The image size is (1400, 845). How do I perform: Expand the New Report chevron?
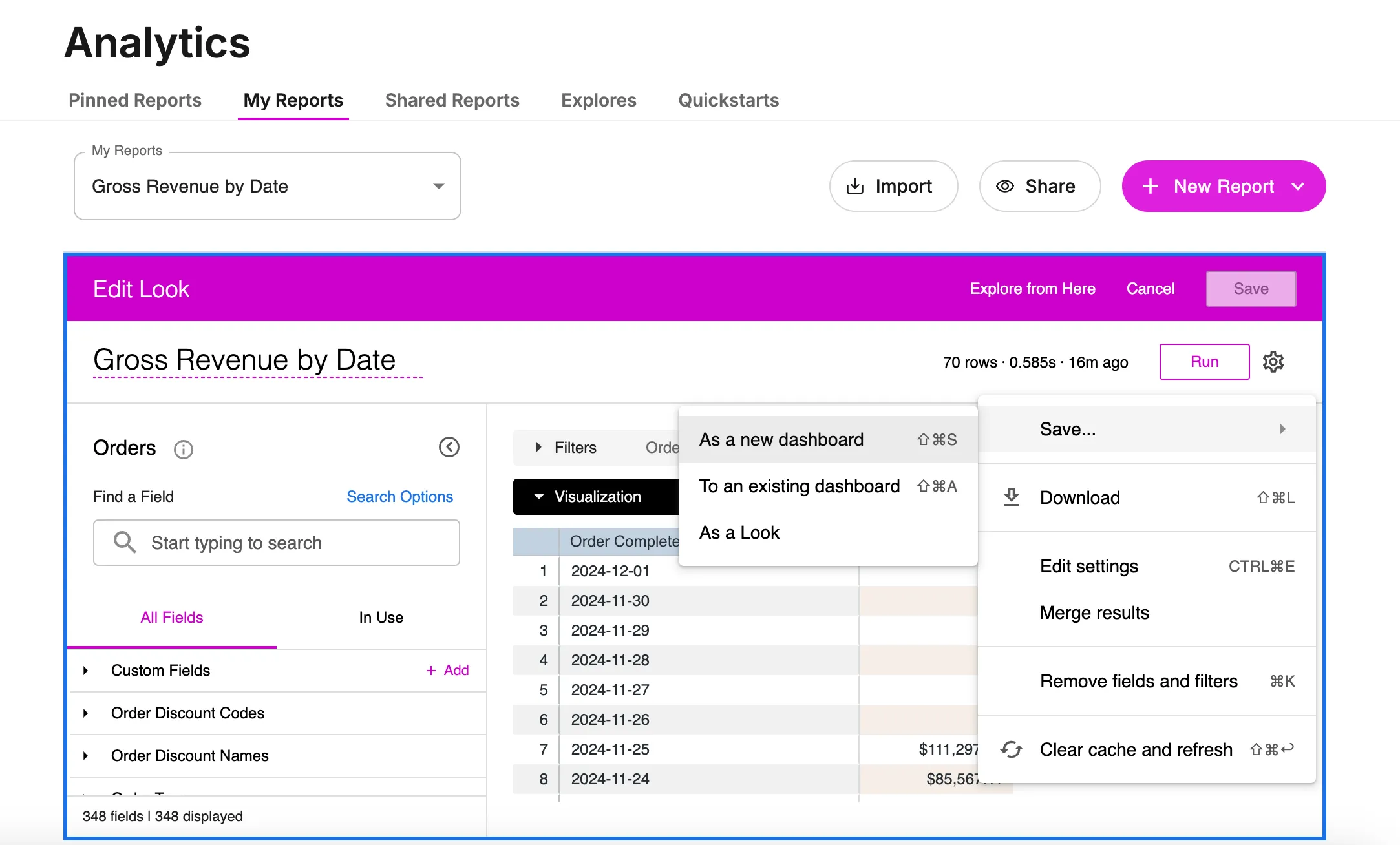click(1298, 186)
